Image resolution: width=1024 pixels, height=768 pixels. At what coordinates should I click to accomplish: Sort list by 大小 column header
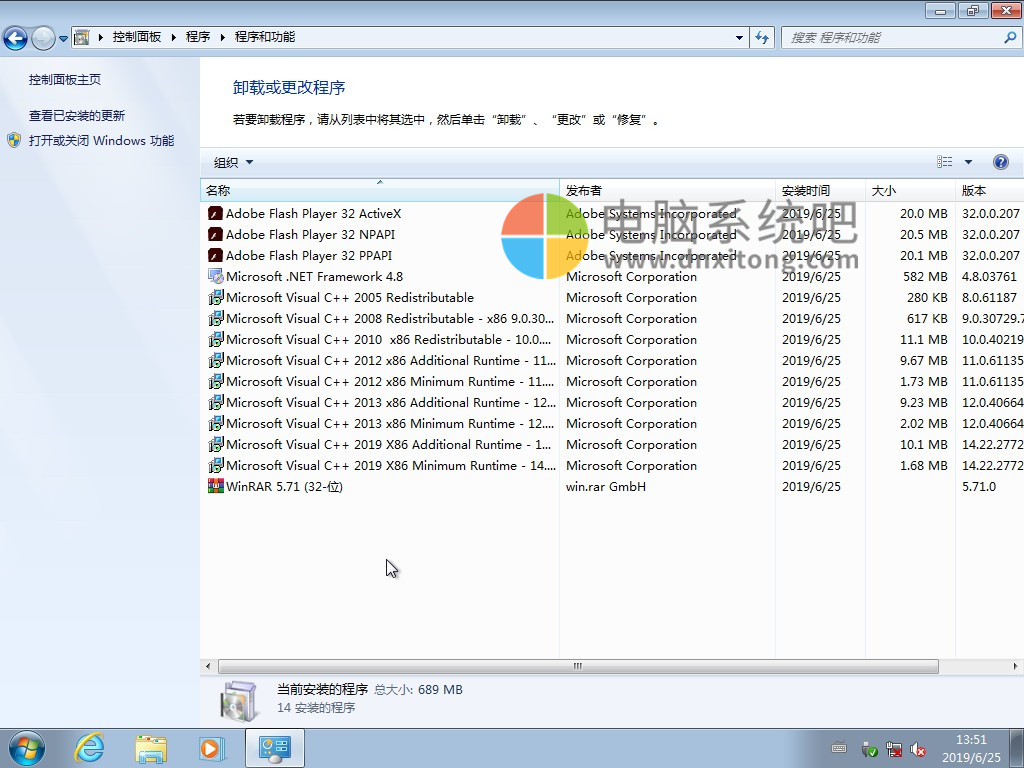pyautogui.click(x=910, y=190)
